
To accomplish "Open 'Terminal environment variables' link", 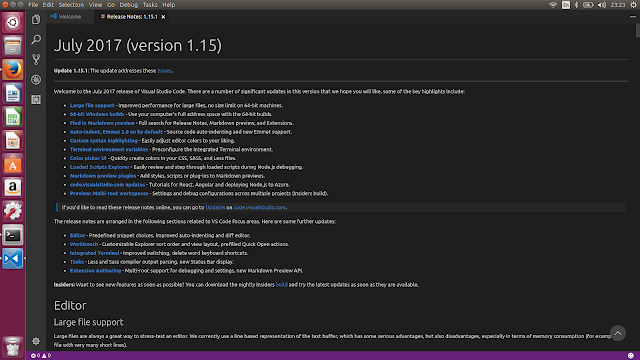I will click(109, 149).
